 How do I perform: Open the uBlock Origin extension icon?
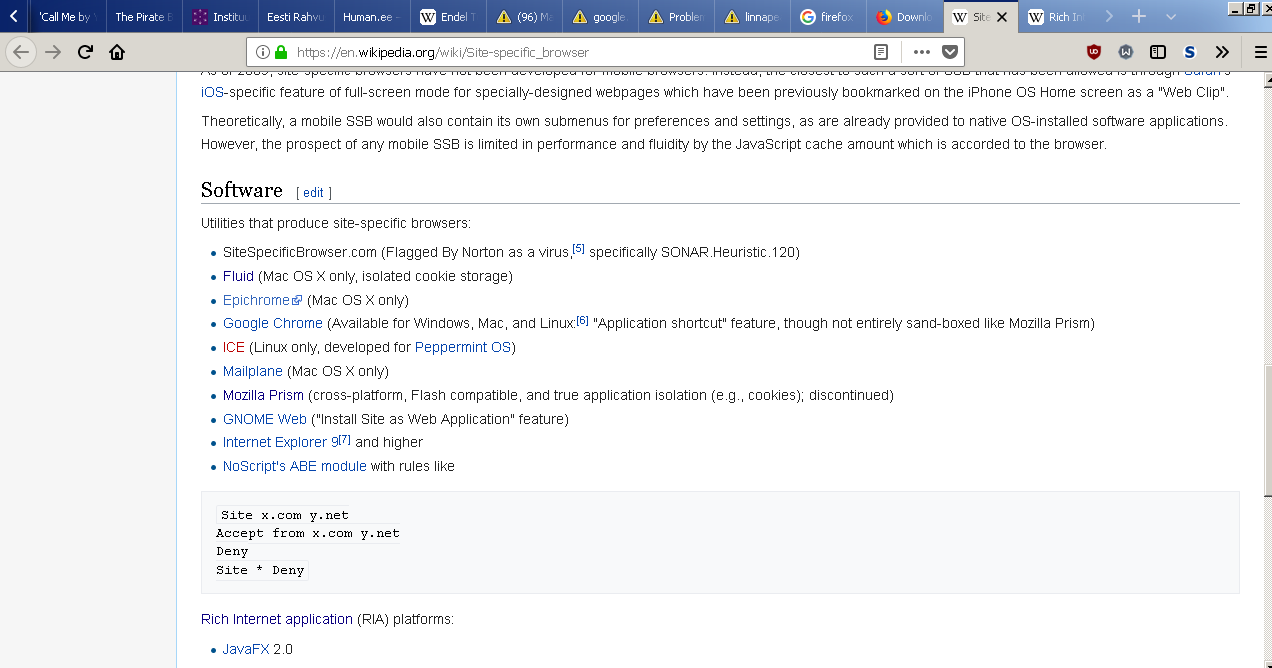click(1094, 52)
